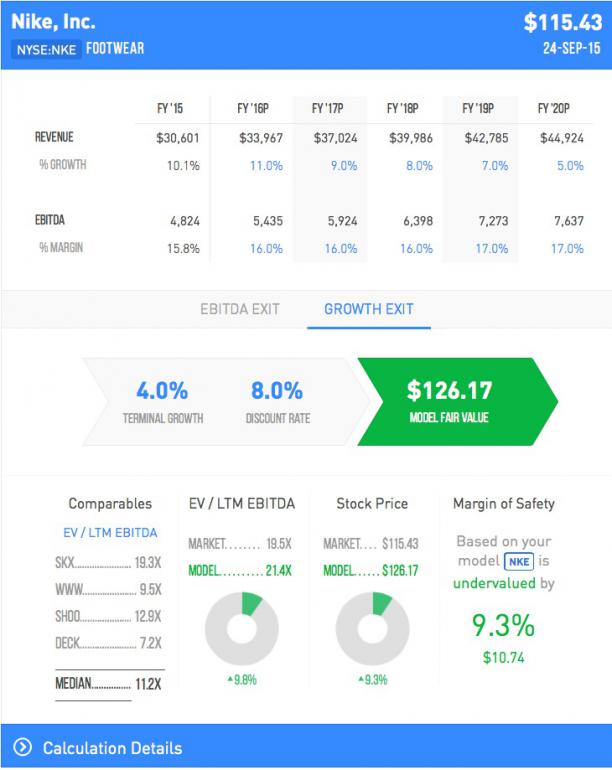Expand Calculation Details chevron icon

[23, 748]
